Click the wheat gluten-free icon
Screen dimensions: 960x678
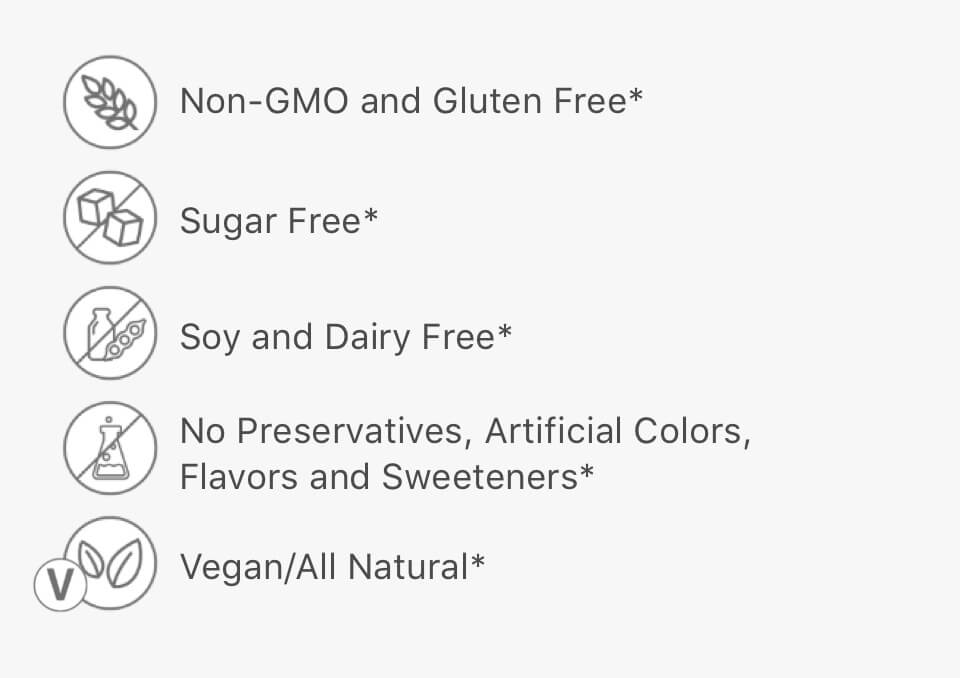click(x=110, y=102)
